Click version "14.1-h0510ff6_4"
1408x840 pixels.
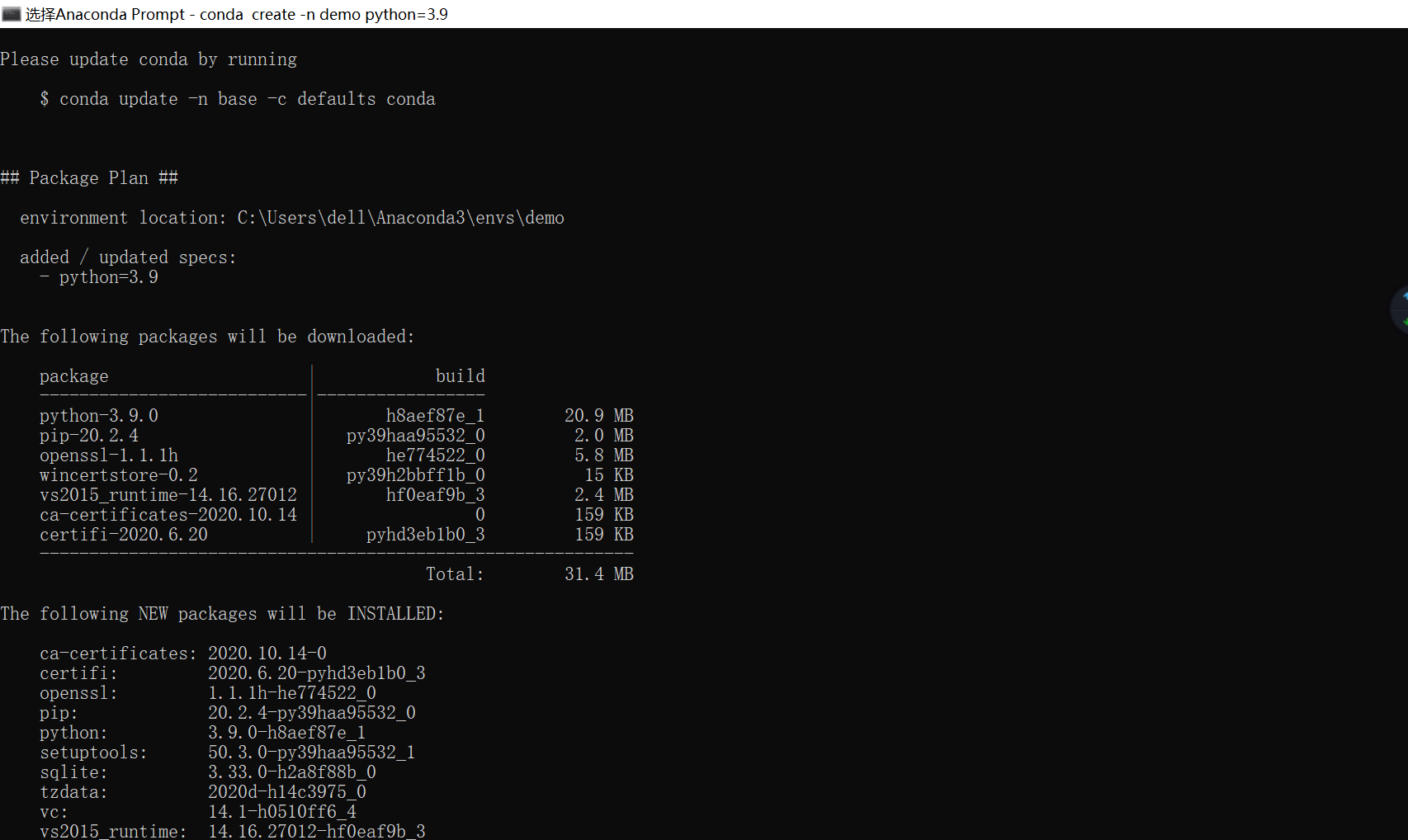click(282, 812)
